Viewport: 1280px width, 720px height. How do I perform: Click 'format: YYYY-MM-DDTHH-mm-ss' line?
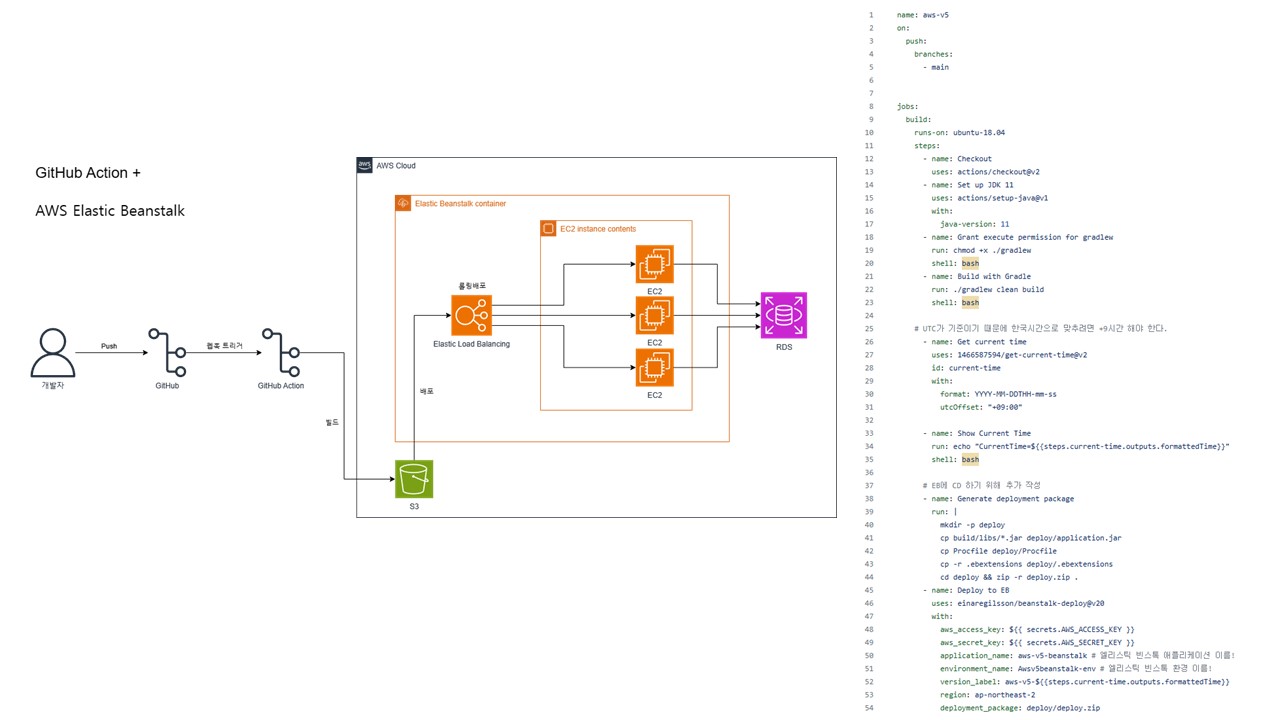[998, 394]
